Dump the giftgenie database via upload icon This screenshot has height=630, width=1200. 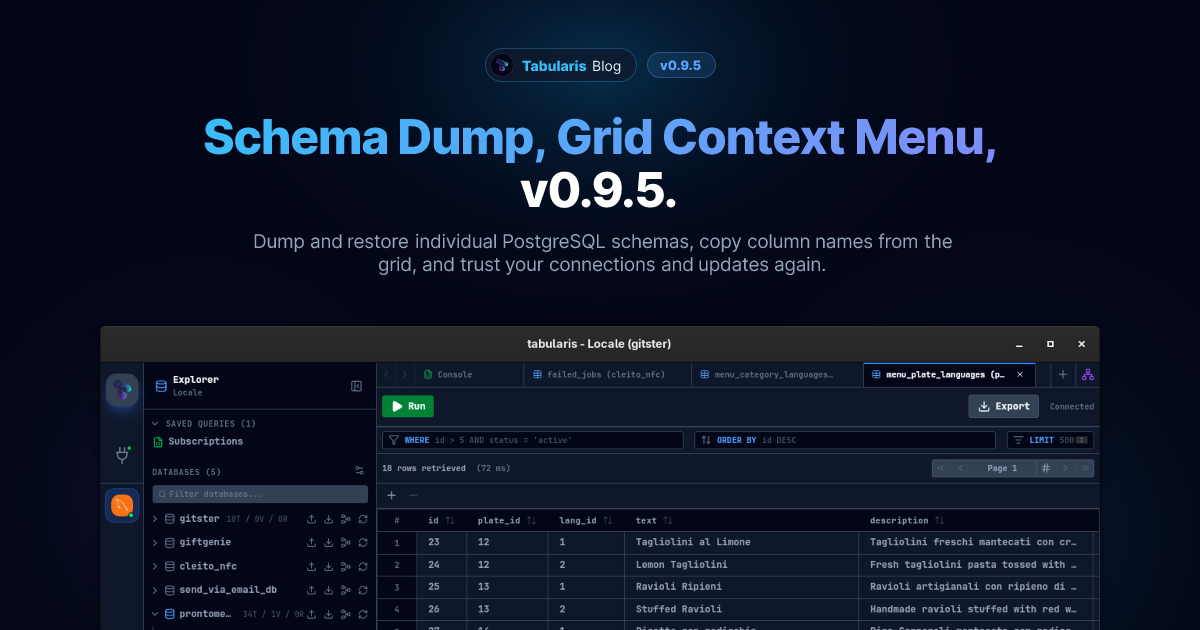(311, 542)
